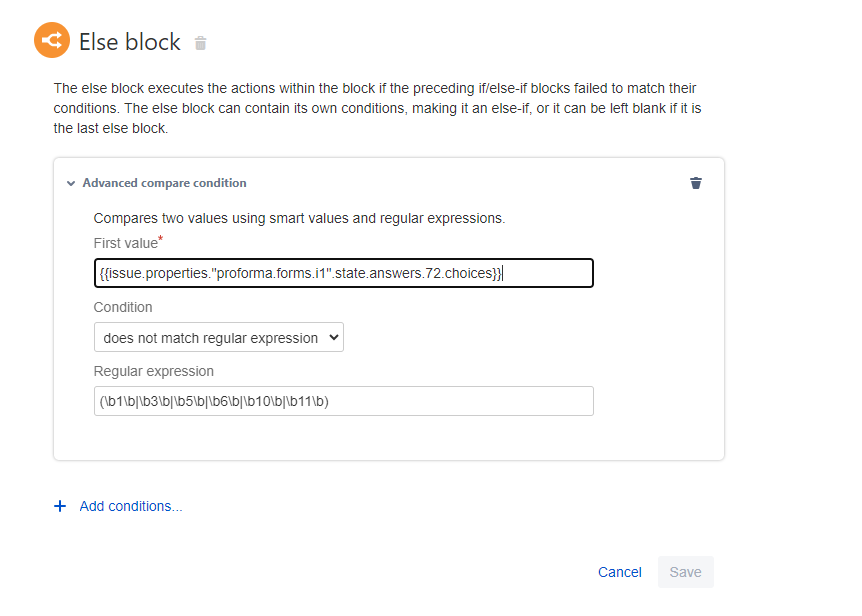Click the 'Regular expression' field label
The image size is (862, 616).
pyautogui.click(x=154, y=371)
